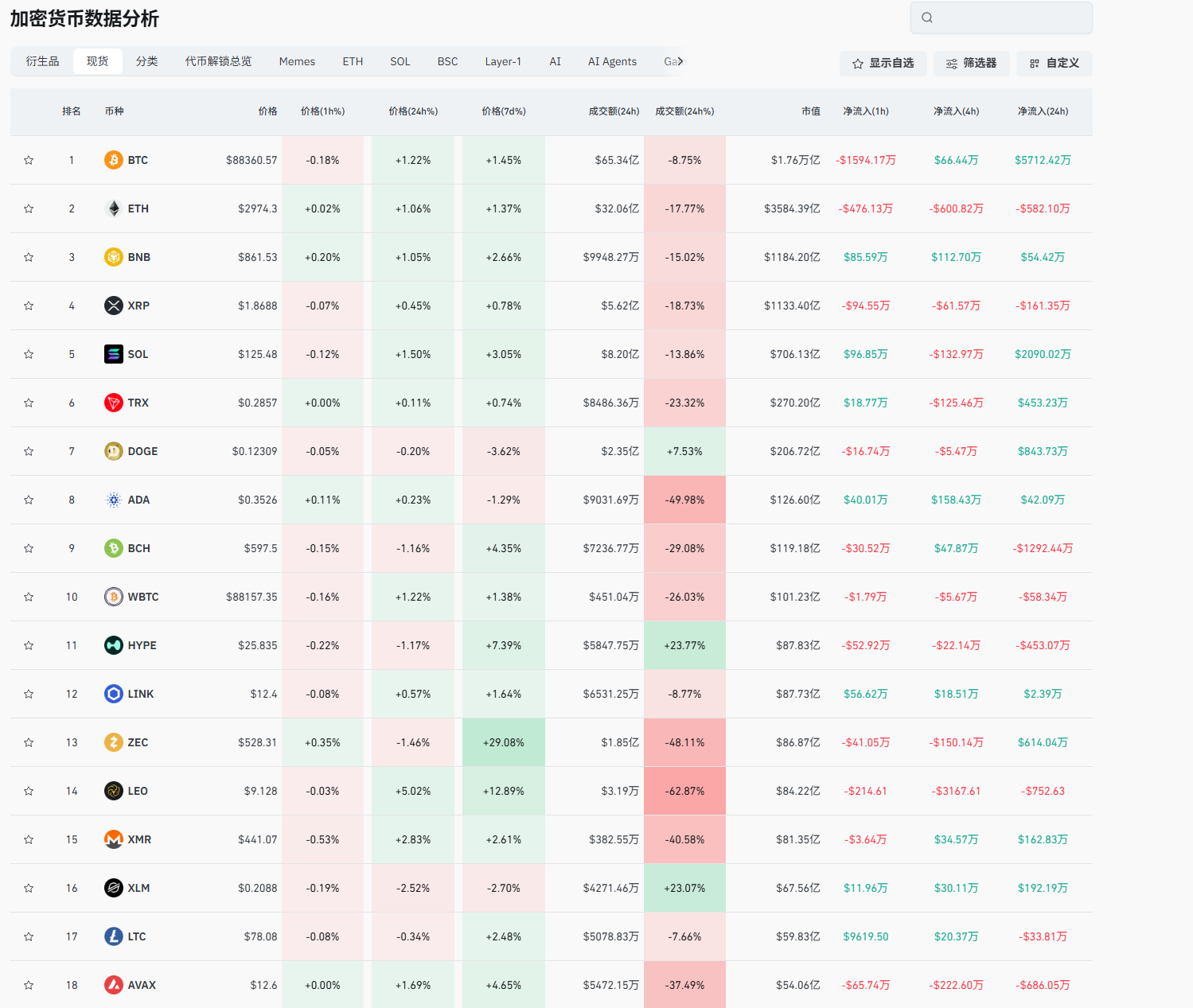Toggle favorite star for XRP row

point(29,306)
